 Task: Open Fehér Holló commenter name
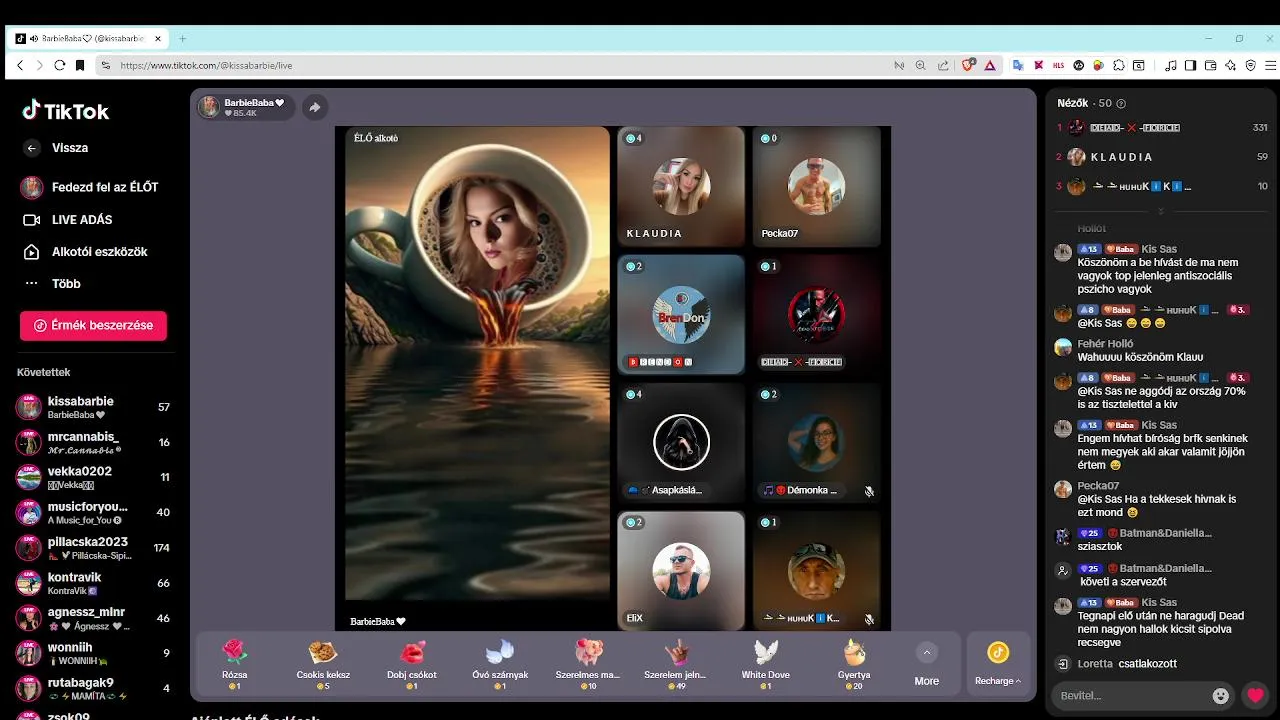click(1105, 344)
